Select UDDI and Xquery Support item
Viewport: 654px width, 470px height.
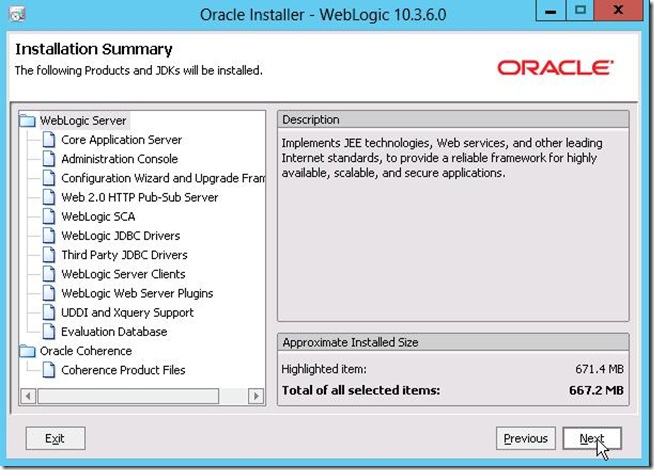click(x=127, y=312)
